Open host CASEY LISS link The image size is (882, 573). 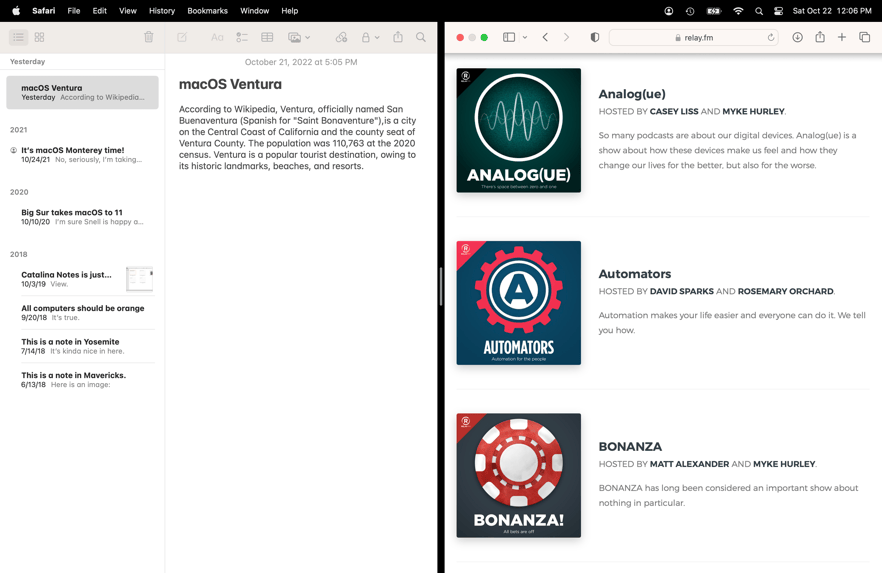674,111
